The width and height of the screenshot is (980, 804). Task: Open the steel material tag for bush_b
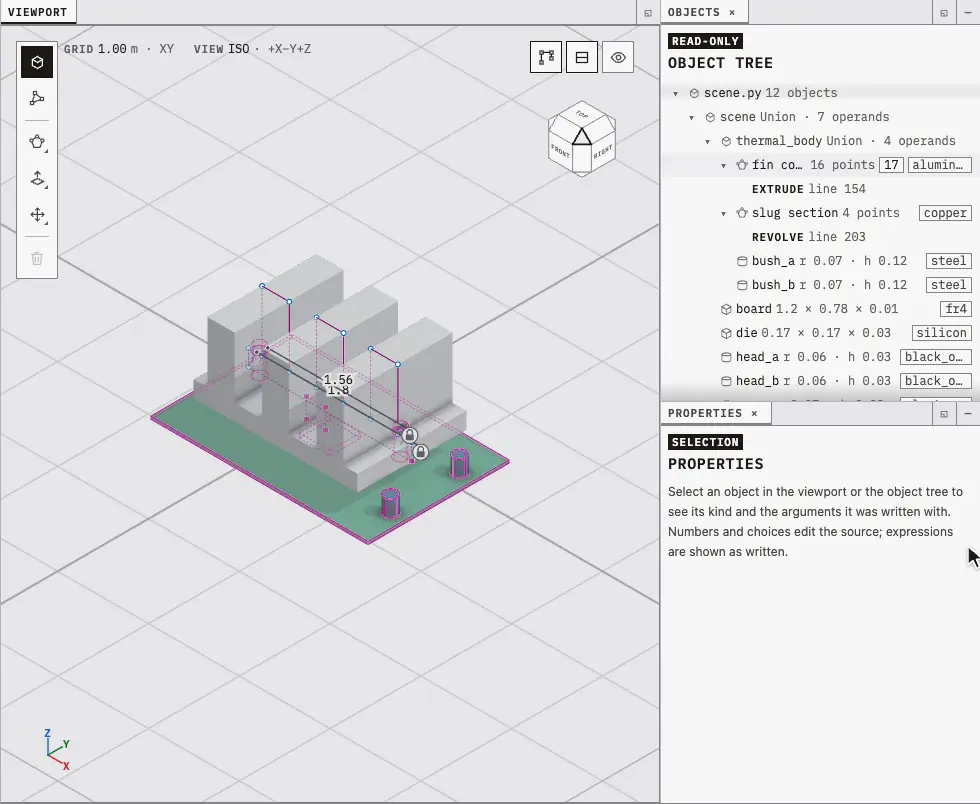pos(948,284)
